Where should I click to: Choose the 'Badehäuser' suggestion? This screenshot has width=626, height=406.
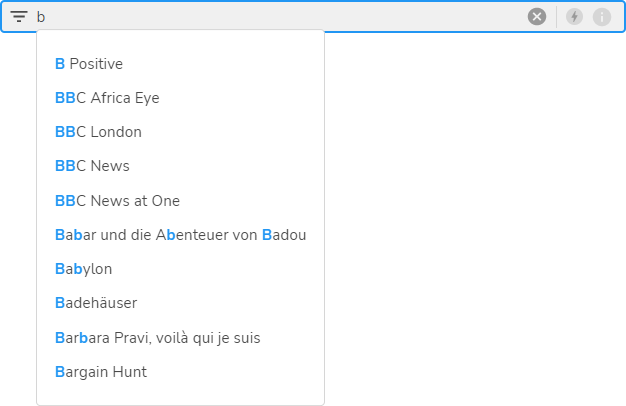pos(96,303)
